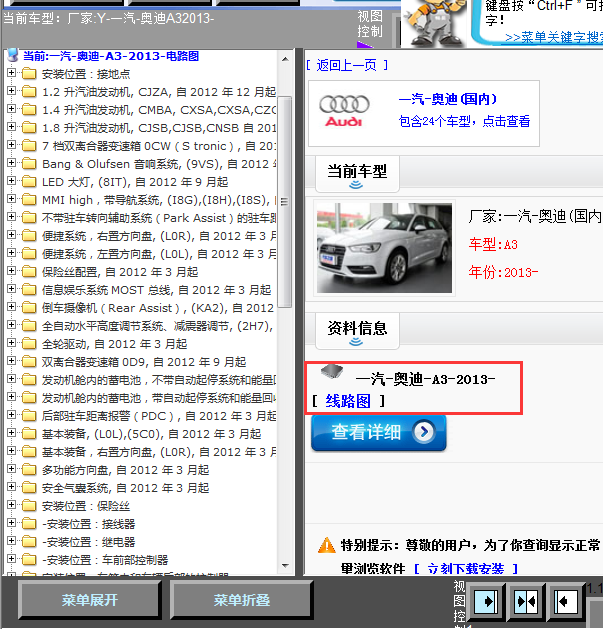Select 发动机舱内的蓄电池，不带自动起停系统 item
This screenshot has width=603, height=629.
point(159,380)
